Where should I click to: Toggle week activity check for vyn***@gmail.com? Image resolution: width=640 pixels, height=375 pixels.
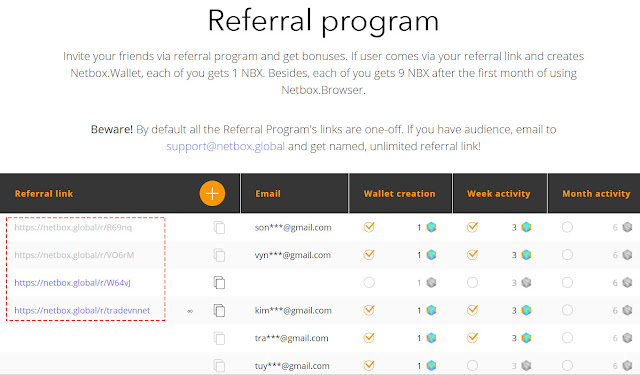point(472,255)
